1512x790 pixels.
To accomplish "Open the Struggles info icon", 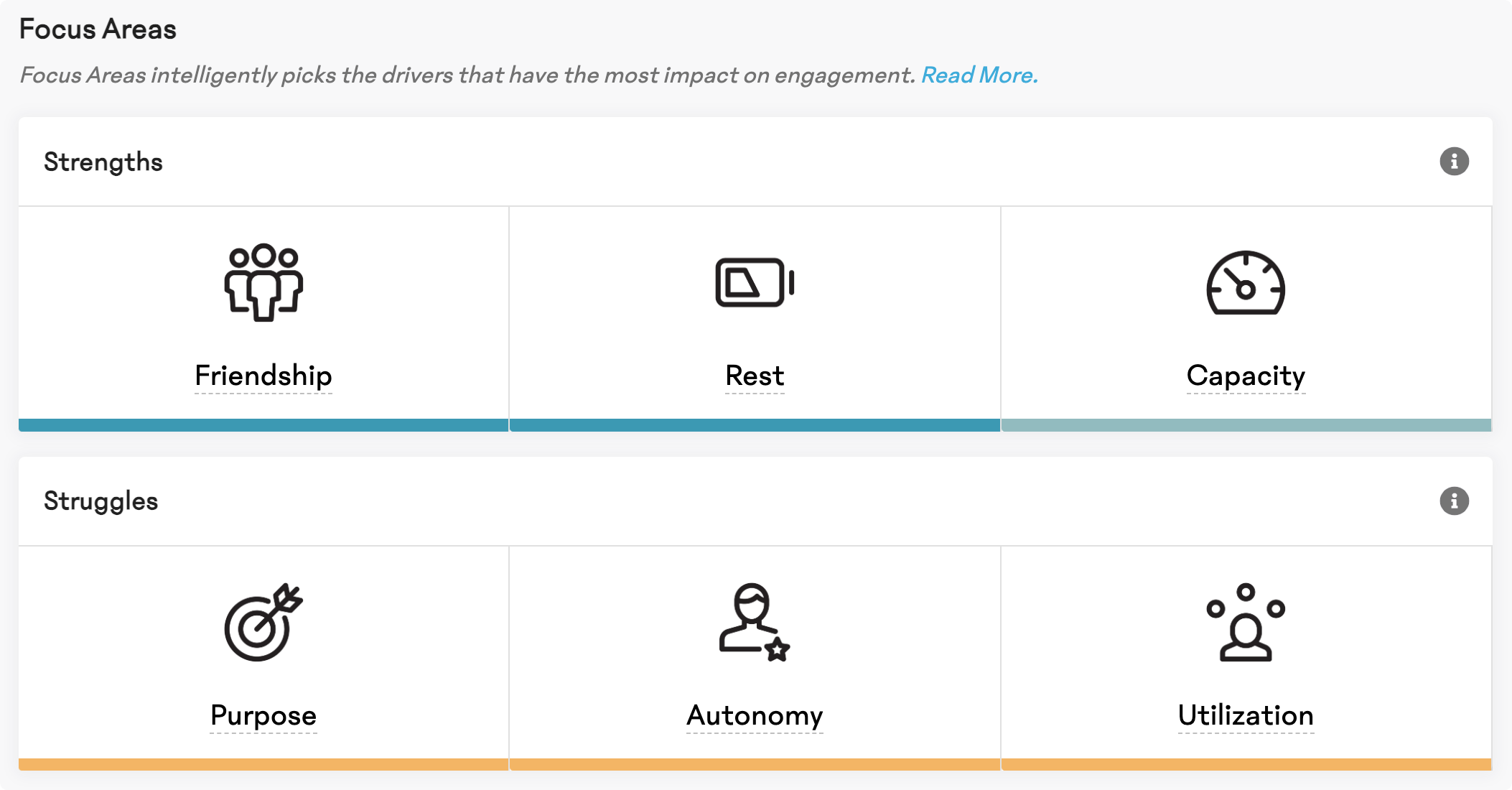I will (x=1454, y=501).
